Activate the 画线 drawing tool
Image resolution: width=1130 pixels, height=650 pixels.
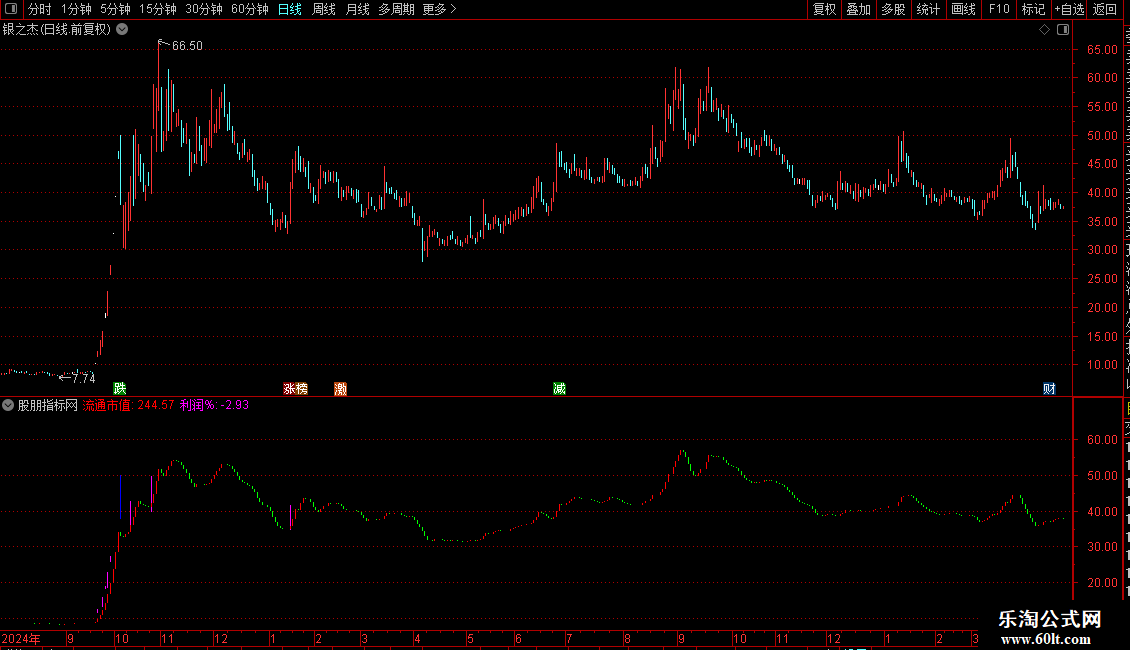pos(964,9)
